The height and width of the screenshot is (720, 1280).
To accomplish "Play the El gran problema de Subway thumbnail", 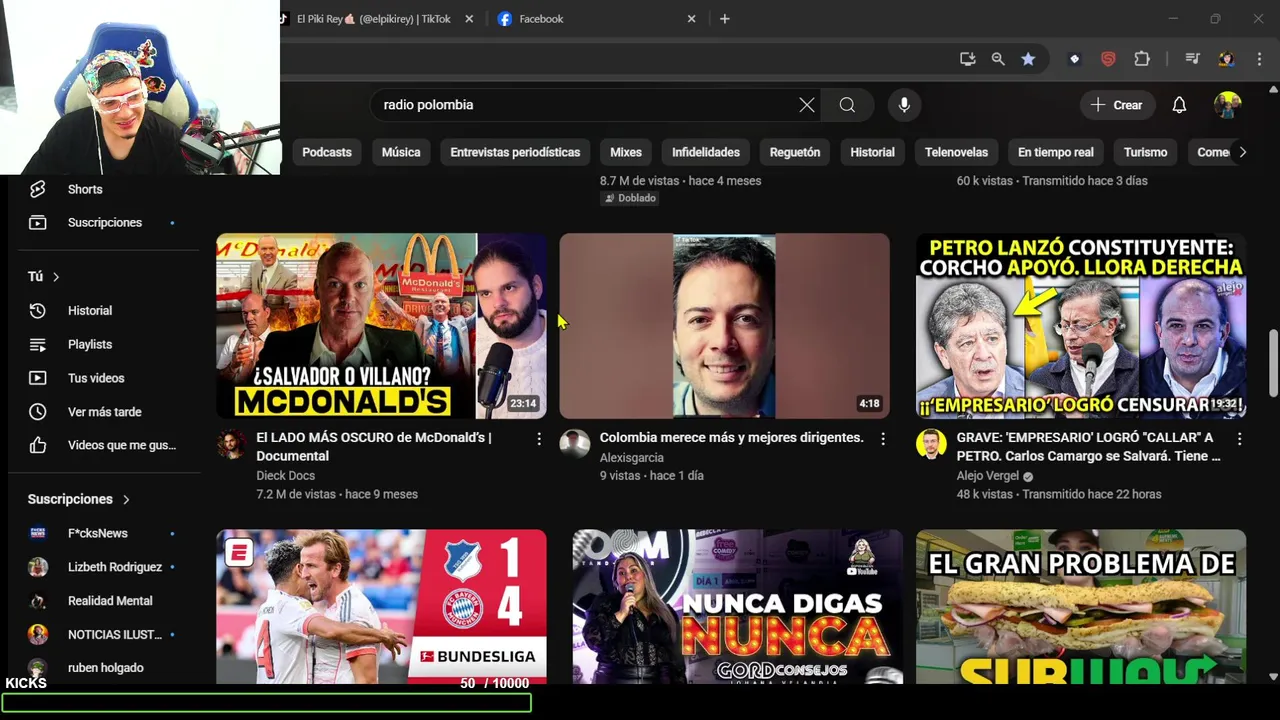I will click(1081, 607).
